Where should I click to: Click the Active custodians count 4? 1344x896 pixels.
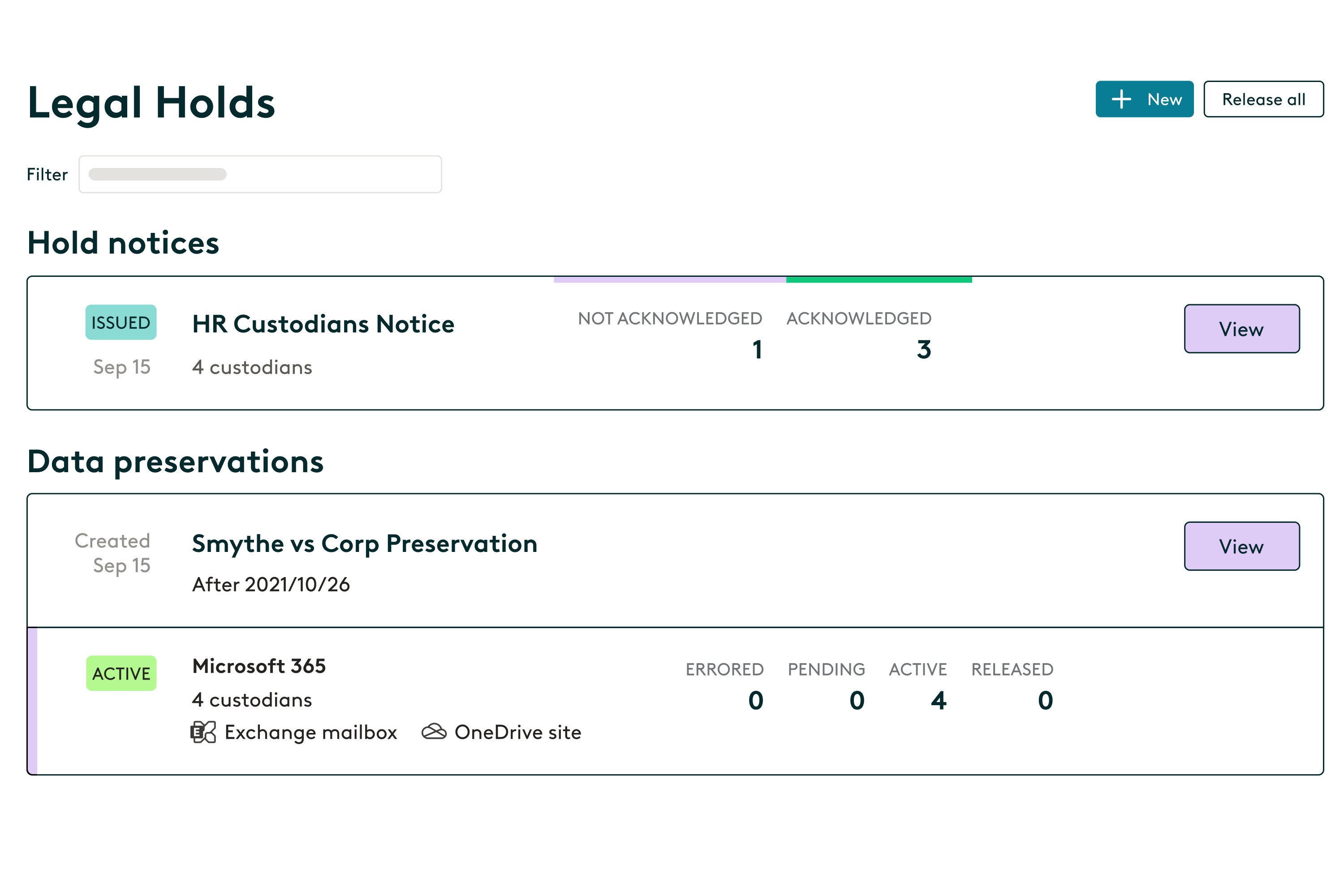938,701
